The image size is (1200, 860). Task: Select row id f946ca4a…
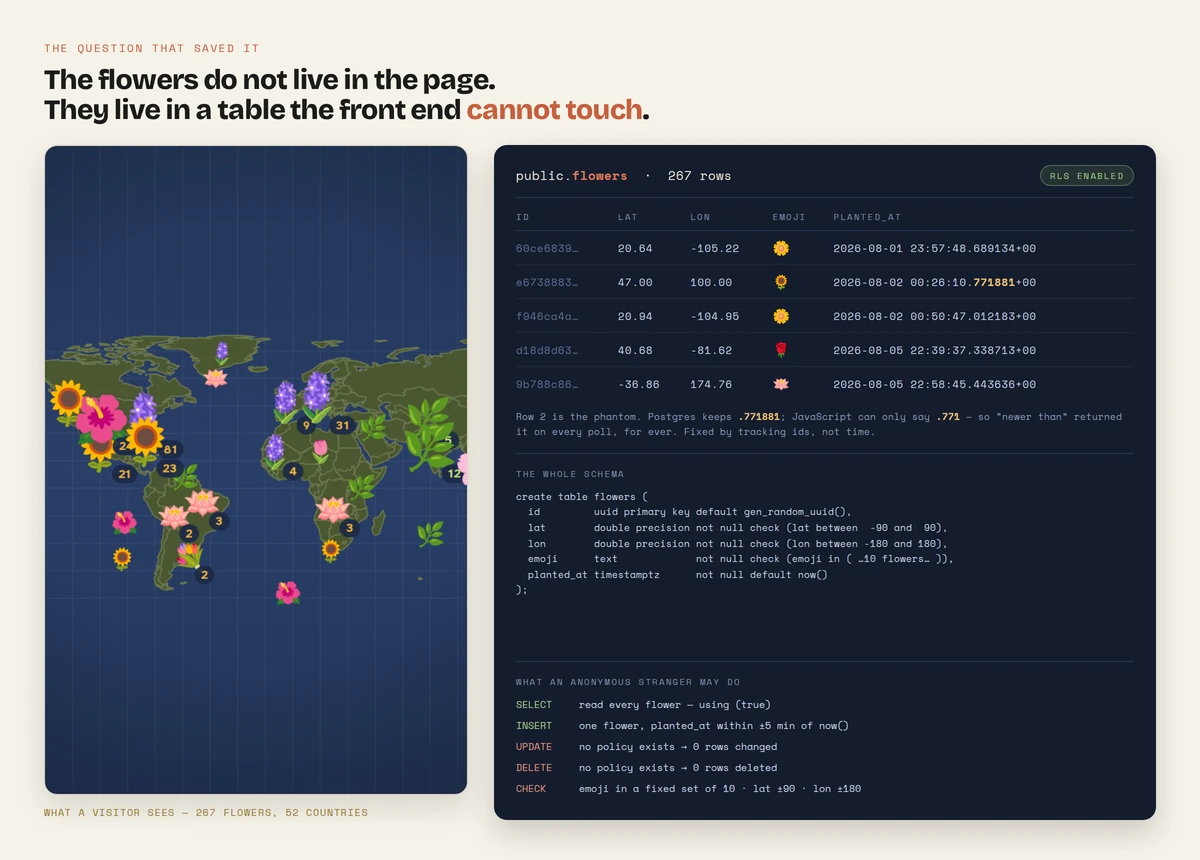point(546,316)
